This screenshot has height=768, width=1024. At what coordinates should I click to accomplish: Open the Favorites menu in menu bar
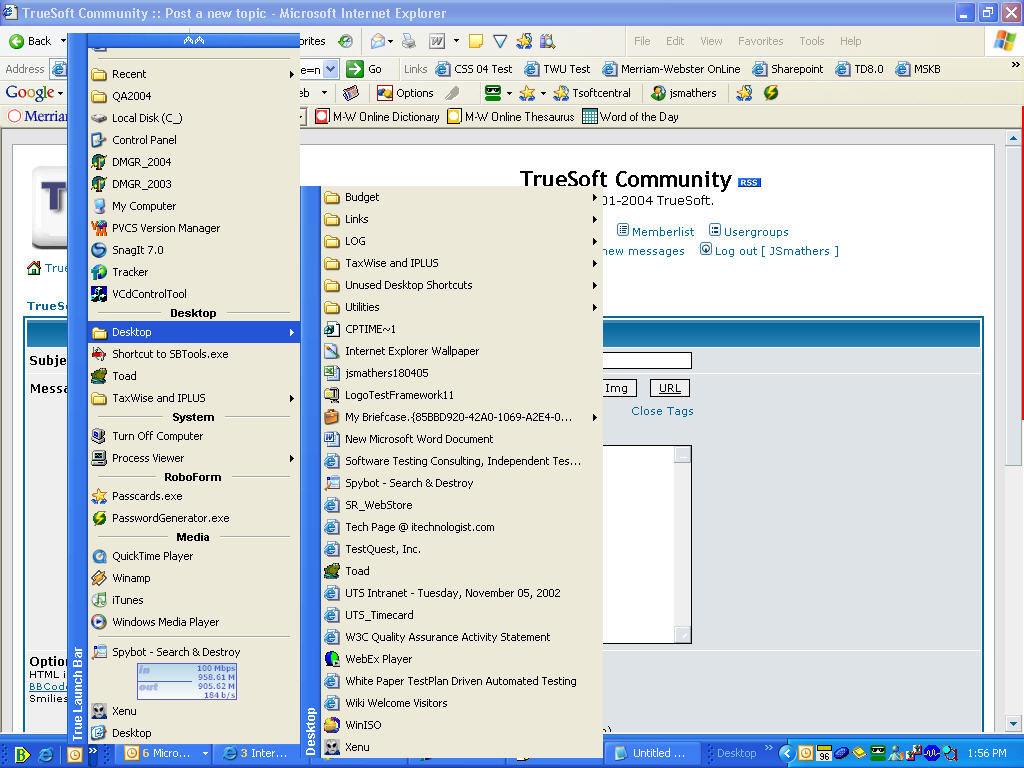coord(760,41)
